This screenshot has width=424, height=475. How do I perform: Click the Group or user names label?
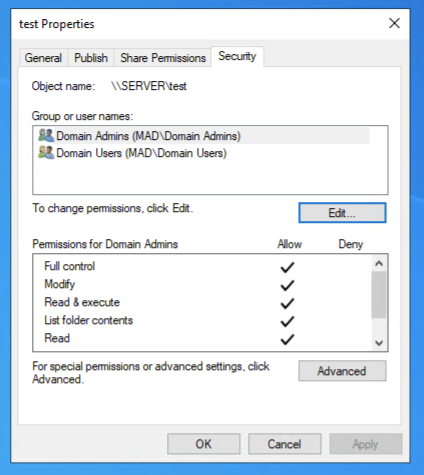tap(82, 116)
